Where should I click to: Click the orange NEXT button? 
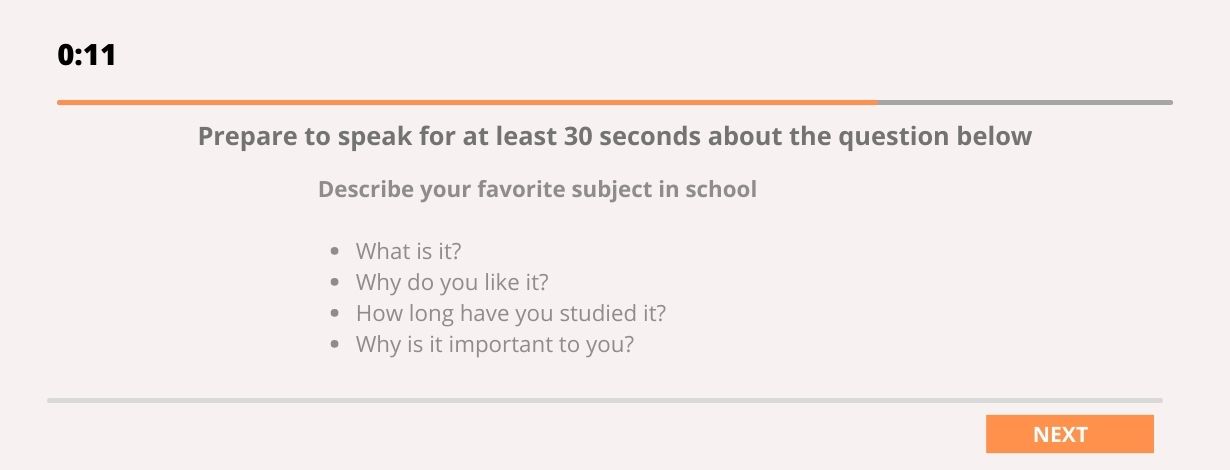1069,434
